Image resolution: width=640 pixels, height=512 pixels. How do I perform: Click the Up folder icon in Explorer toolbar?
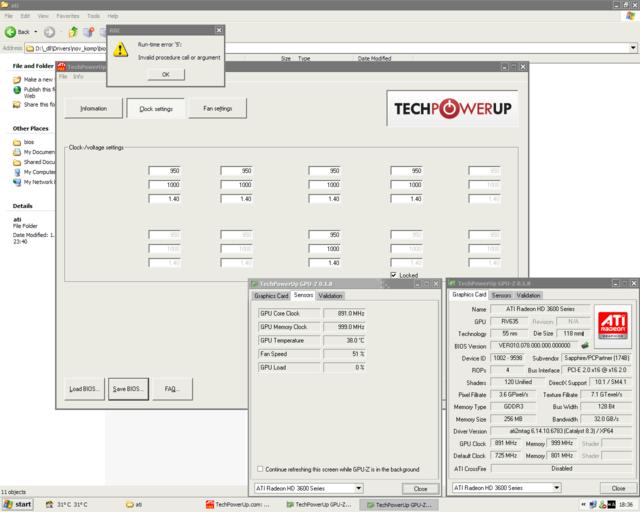73,32
